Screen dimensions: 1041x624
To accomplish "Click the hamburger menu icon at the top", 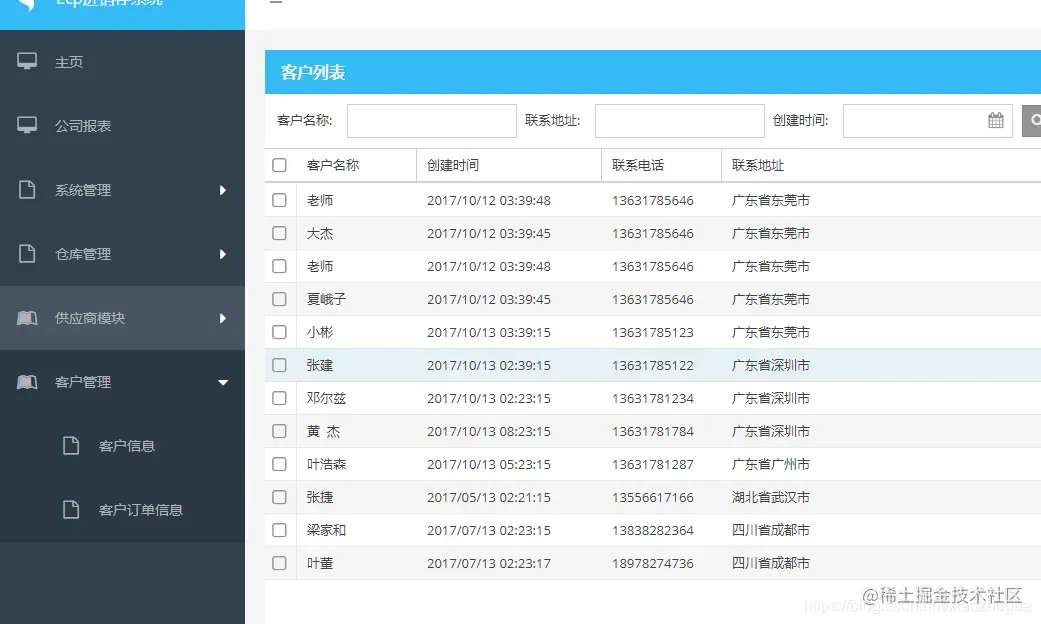I will (x=277, y=2).
